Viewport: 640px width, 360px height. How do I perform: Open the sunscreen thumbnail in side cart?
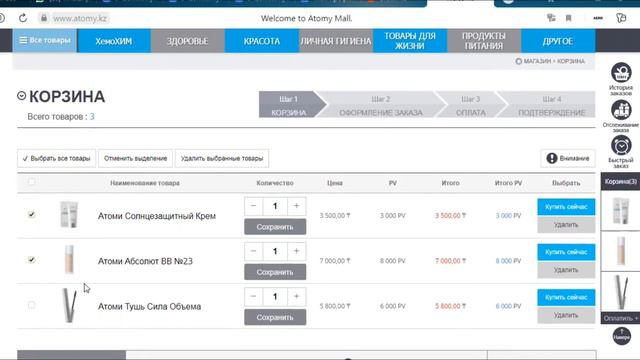[620, 211]
